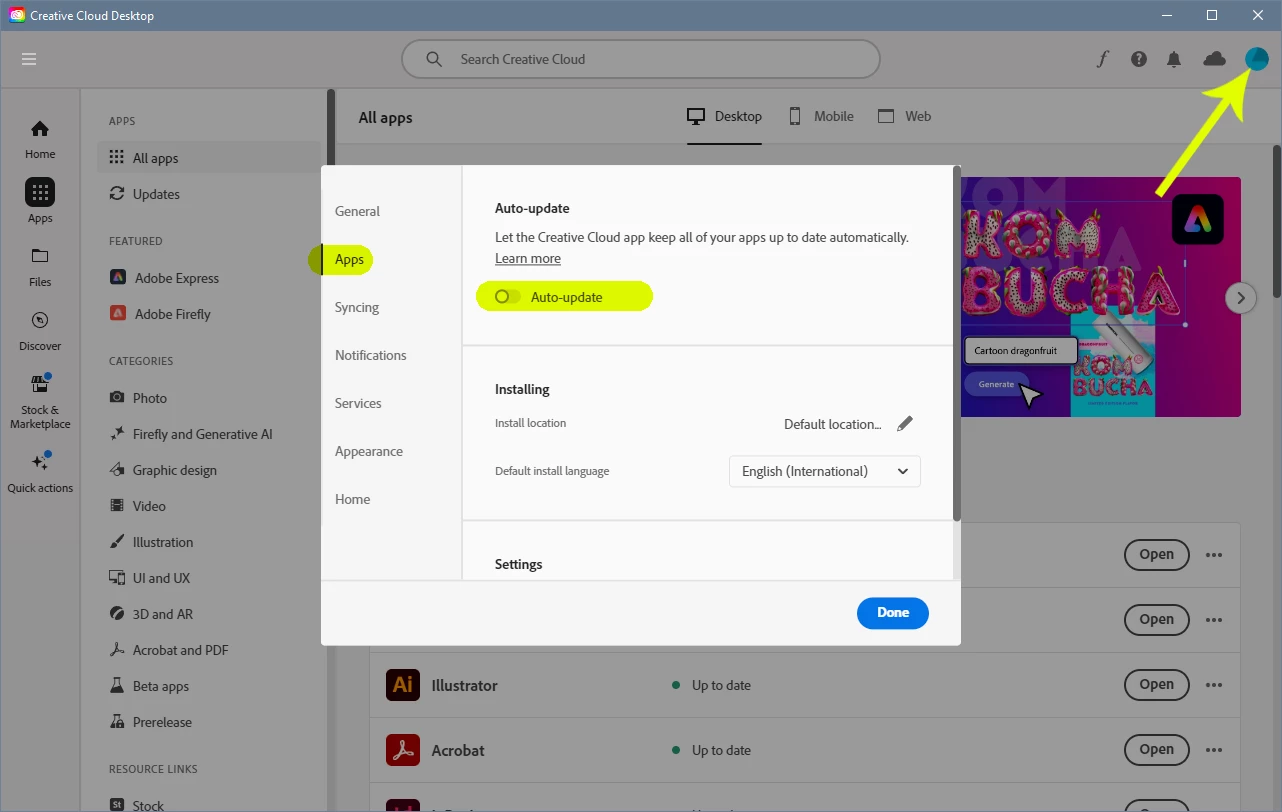This screenshot has height=812, width=1282.
Task: Select Appearance preferences tab
Action: point(369,451)
